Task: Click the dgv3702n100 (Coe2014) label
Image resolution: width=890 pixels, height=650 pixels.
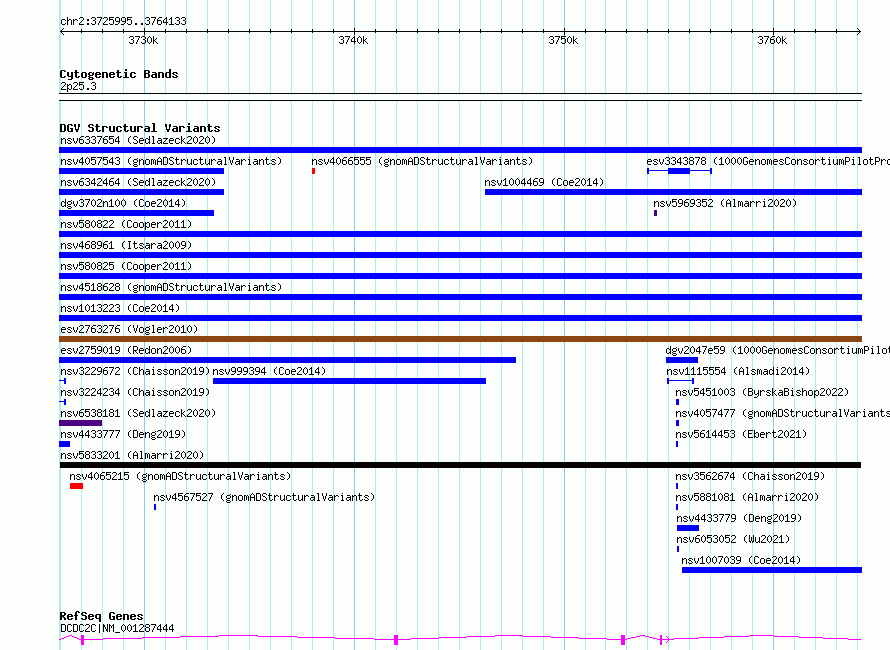Action: (123, 203)
